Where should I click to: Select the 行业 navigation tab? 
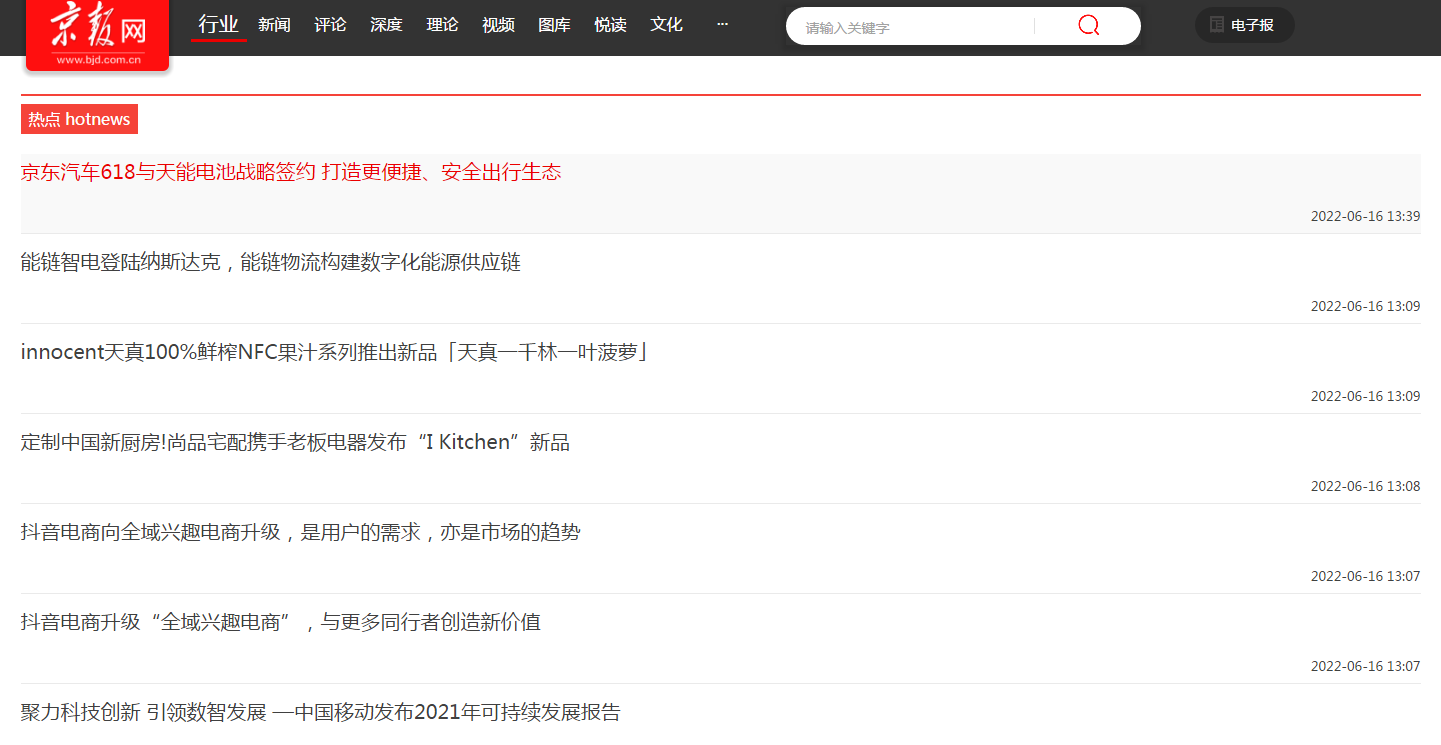click(x=219, y=24)
